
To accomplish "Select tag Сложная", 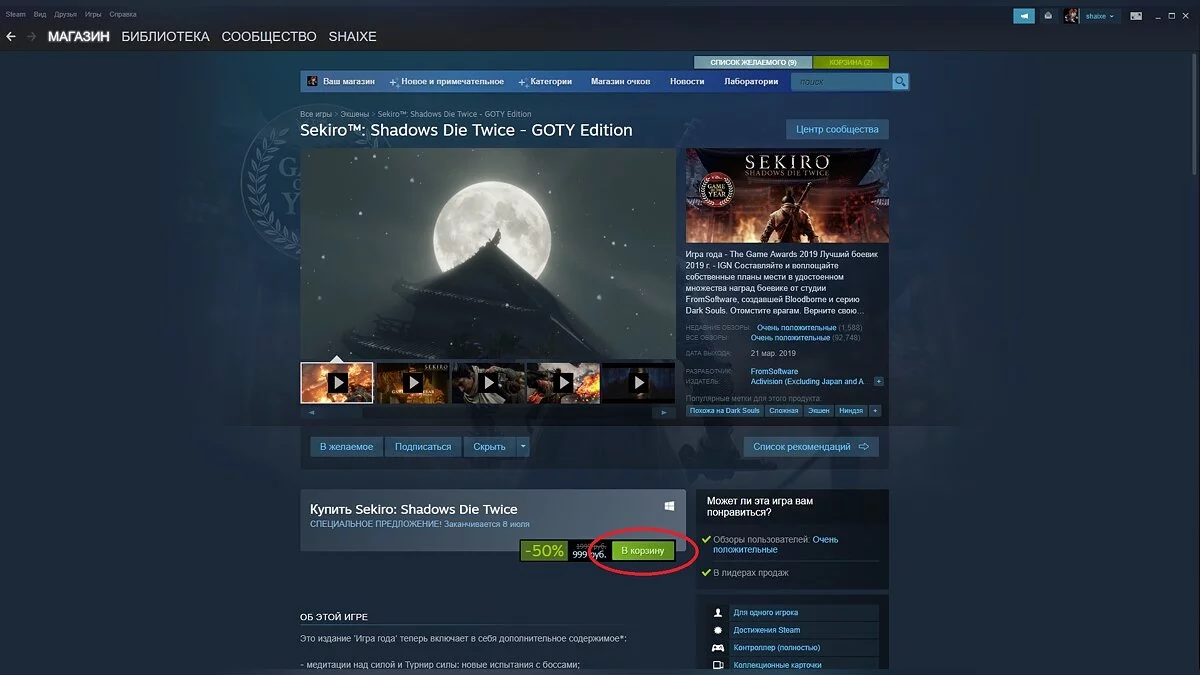I will click(784, 410).
